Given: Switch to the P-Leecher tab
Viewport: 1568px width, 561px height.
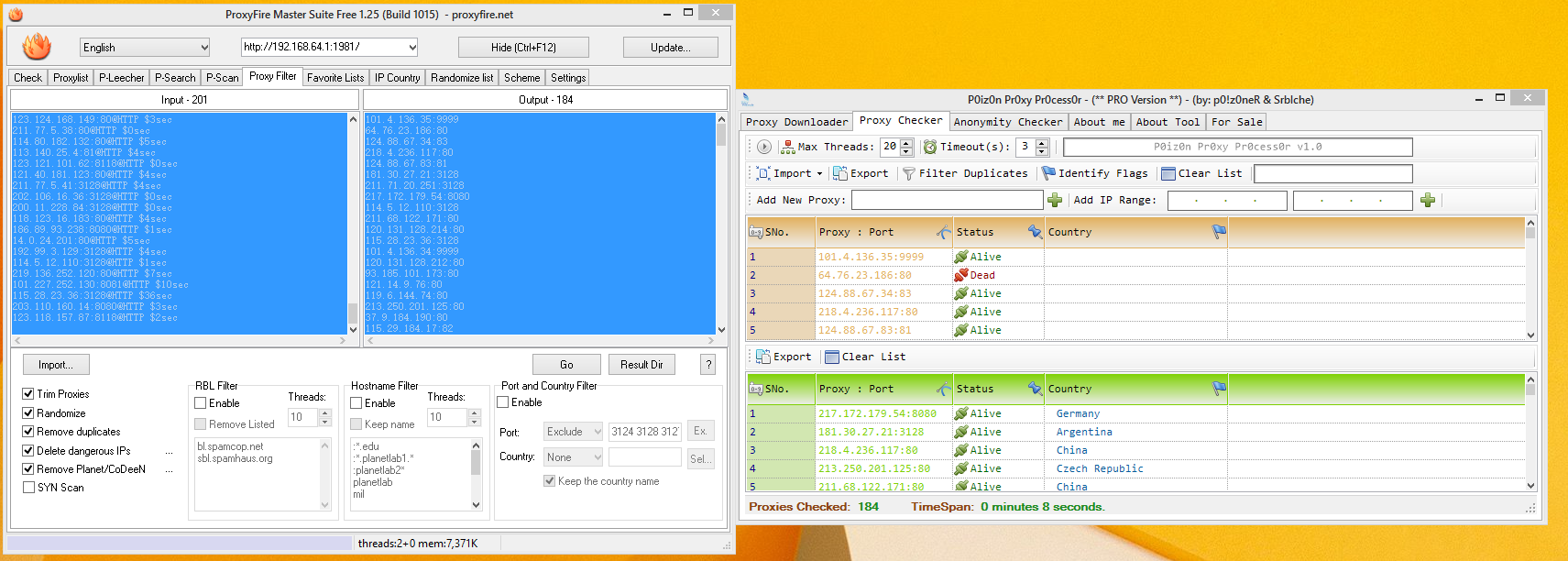Looking at the screenshot, I should (x=122, y=78).
